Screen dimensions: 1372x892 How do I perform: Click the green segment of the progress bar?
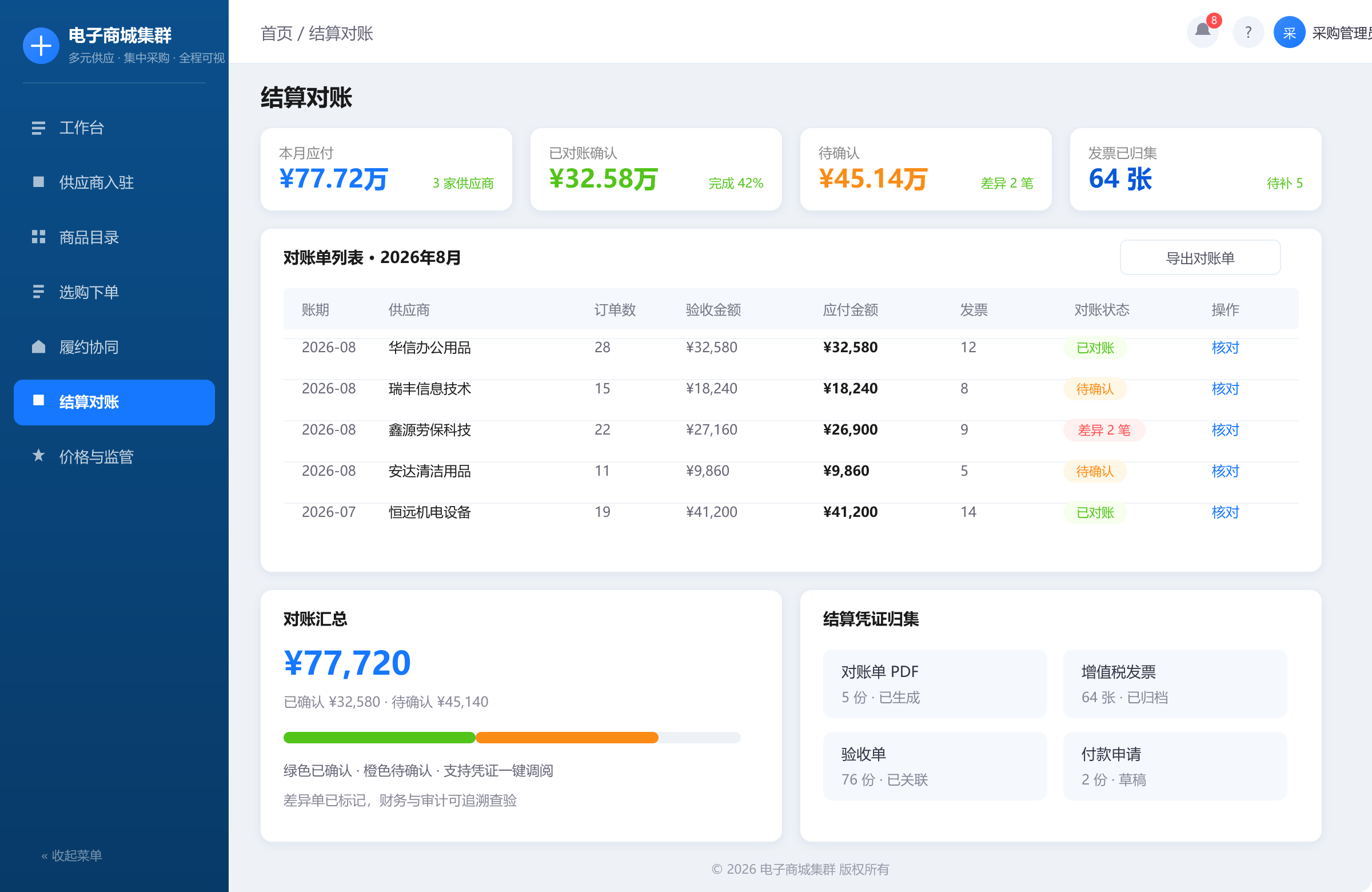coord(380,738)
